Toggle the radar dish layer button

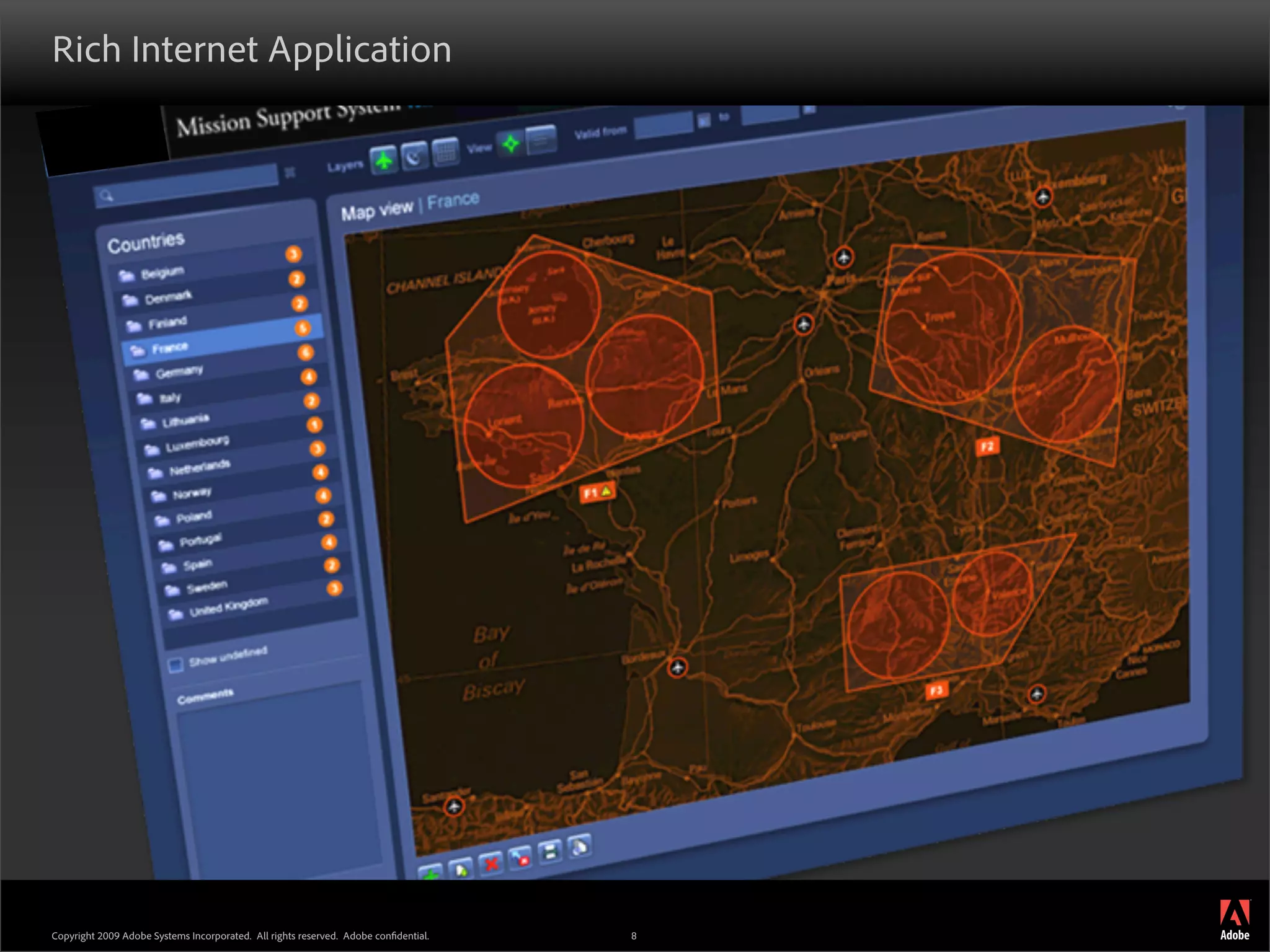[x=414, y=156]
